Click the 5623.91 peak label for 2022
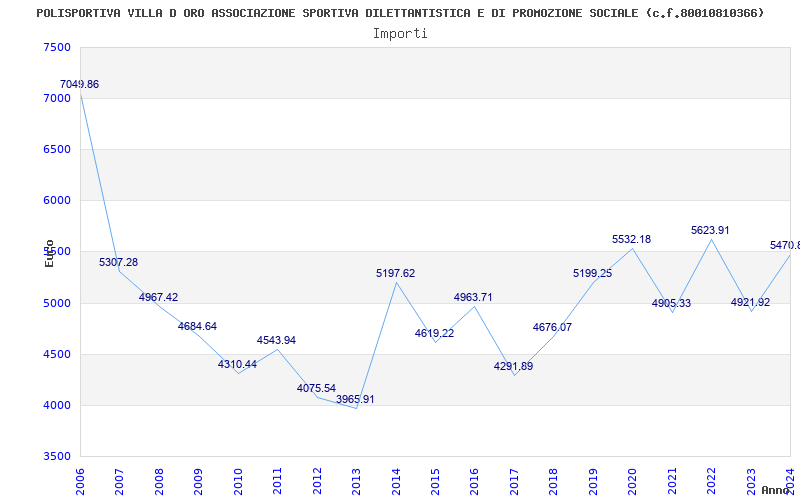This screenshot has height=500, width=800. click(710, 231)
